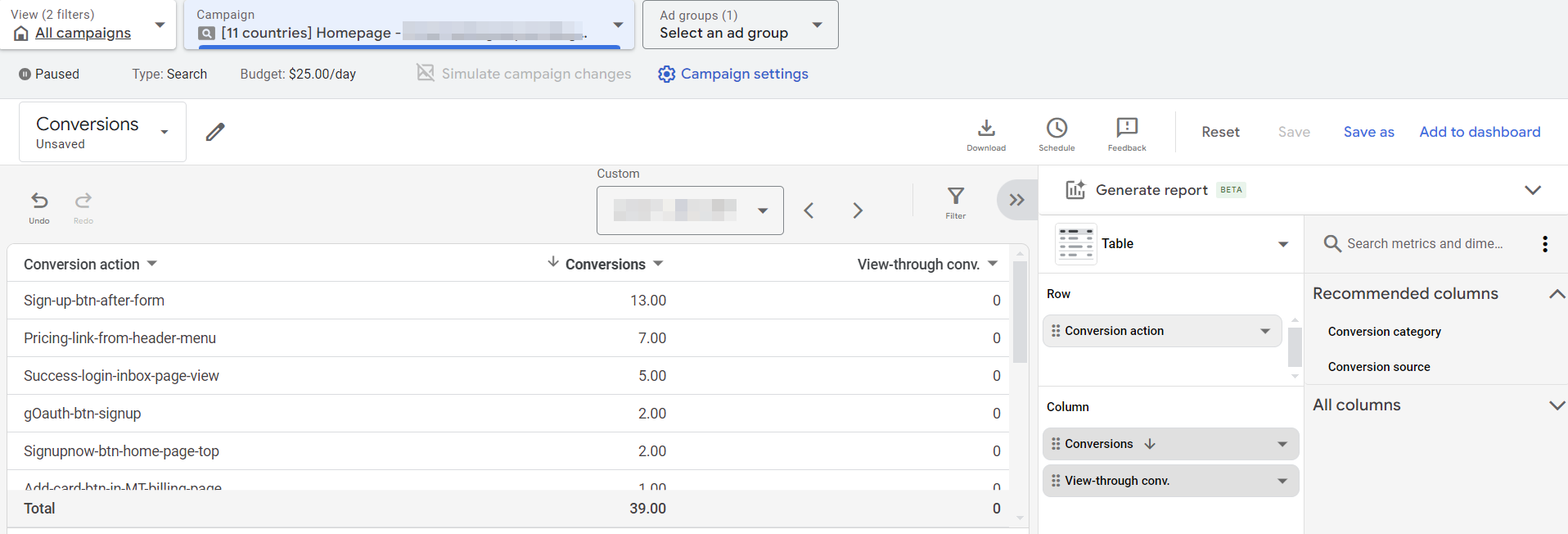Open the three-dot more options menu
Image resolution: width=1568 pixels, height=534 pixels.
point(1544,243)
